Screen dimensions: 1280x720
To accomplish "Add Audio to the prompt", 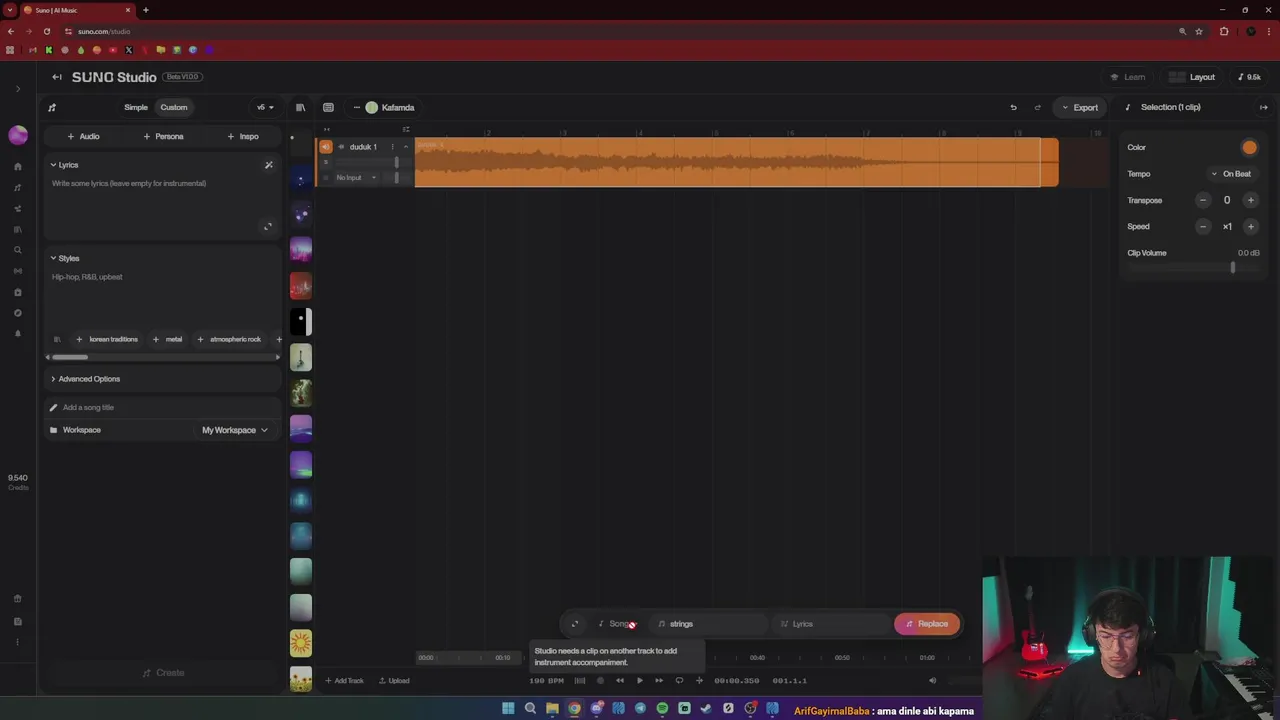I will pyautogui.click(x=83, y=136).
